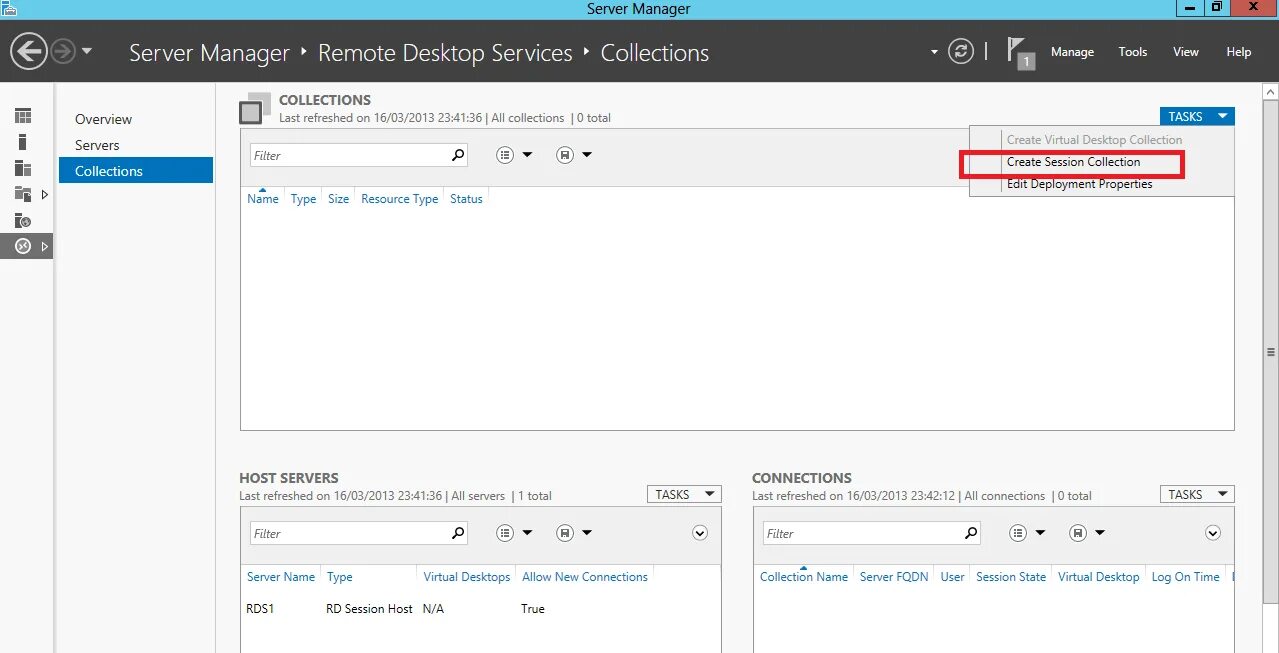Open the Dashboard from the left icon bar
Image resolution: width=1279 pixels, height=653 pixels.
(23, 115)
